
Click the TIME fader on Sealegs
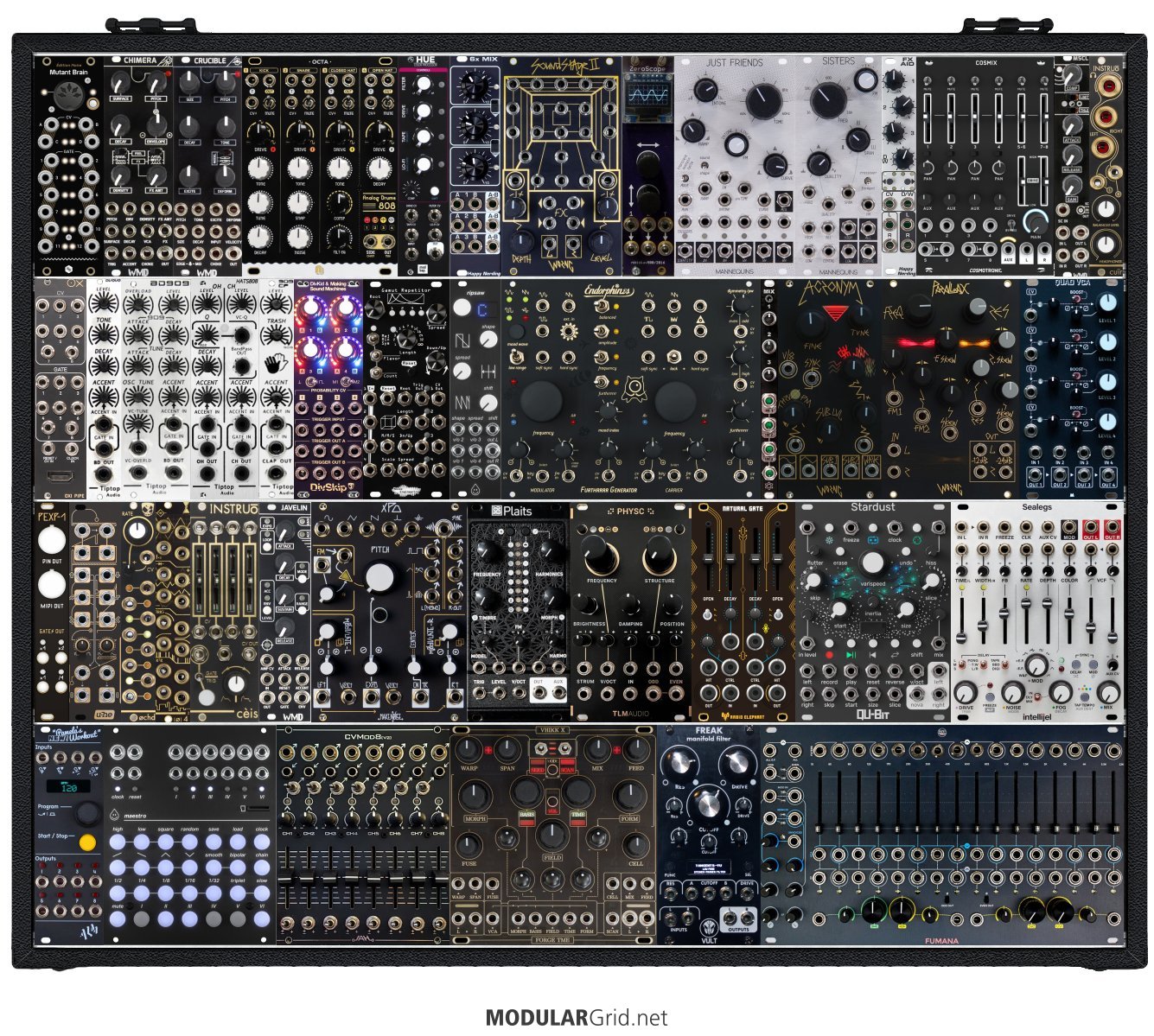[960, 638]
